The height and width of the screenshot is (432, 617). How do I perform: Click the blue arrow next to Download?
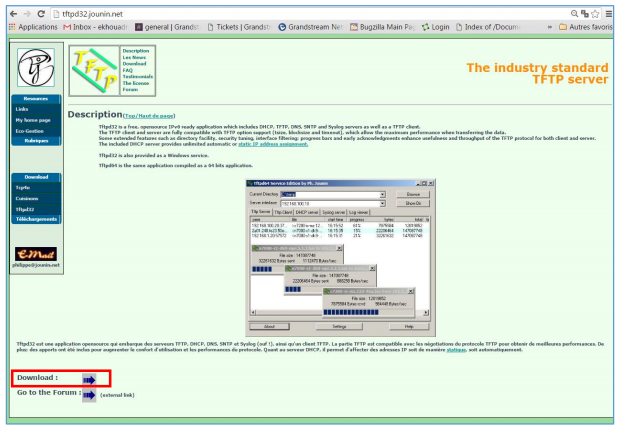coord(89,380)
